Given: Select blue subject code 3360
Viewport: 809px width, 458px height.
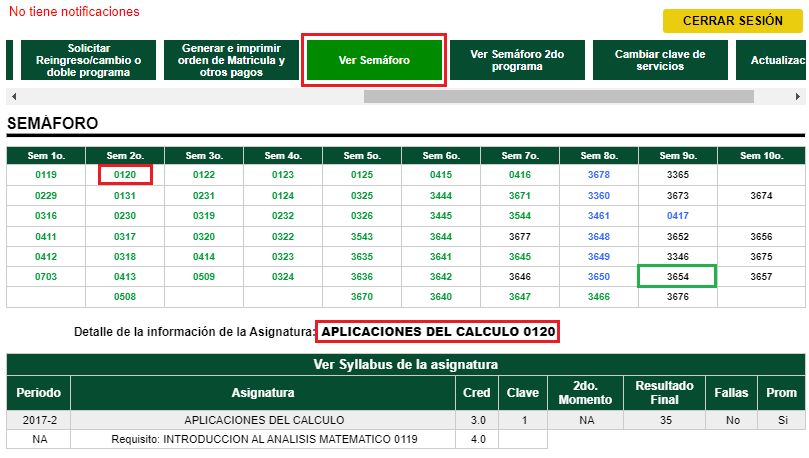Looking at the screenshot, I should click(598, 196).
